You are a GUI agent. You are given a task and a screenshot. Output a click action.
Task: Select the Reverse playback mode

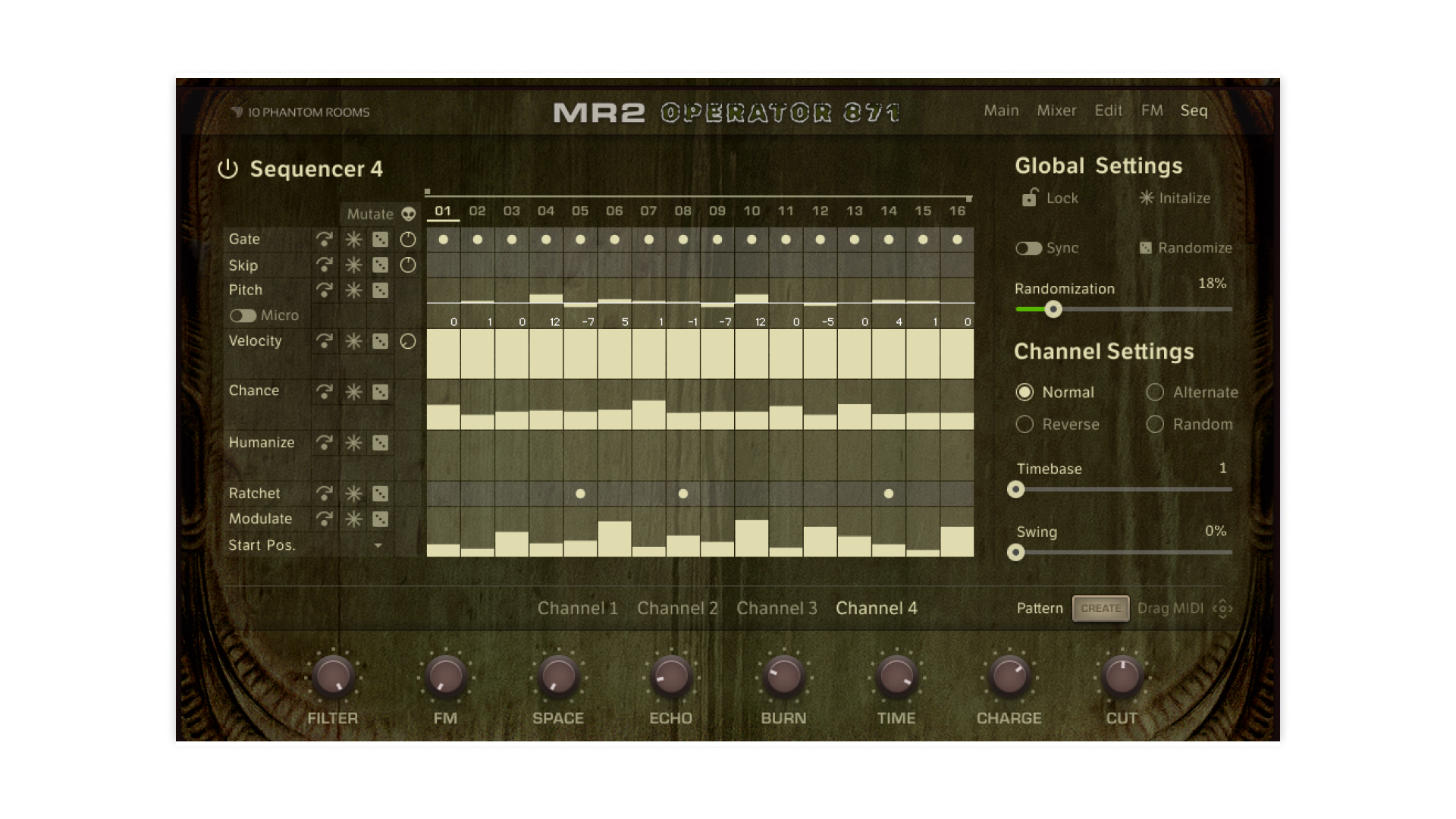(x=1025, y=425)
